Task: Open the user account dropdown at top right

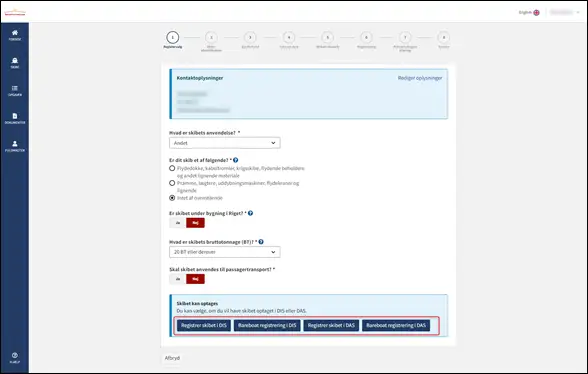Action: 564,12
